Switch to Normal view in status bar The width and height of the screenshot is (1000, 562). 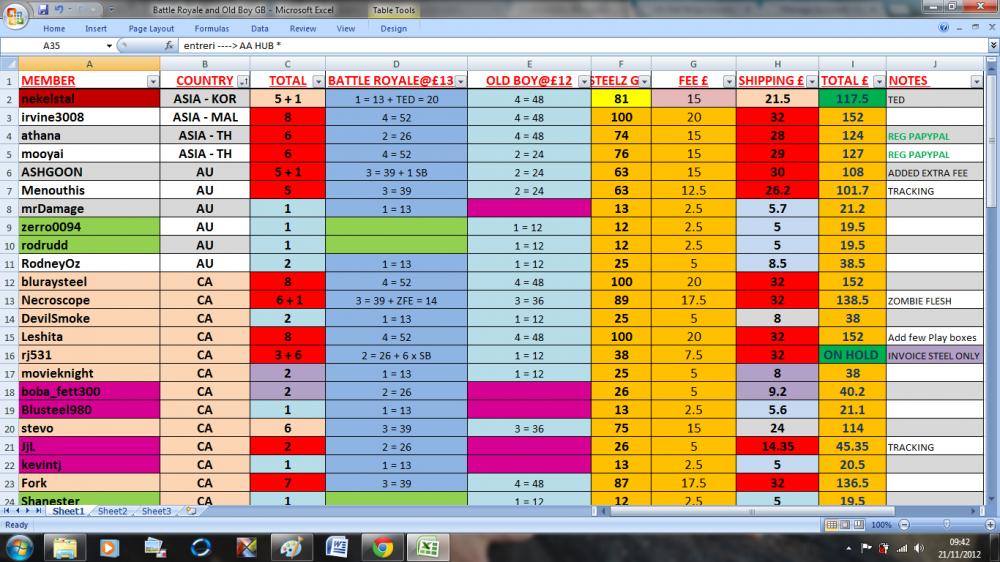point(831,524)
